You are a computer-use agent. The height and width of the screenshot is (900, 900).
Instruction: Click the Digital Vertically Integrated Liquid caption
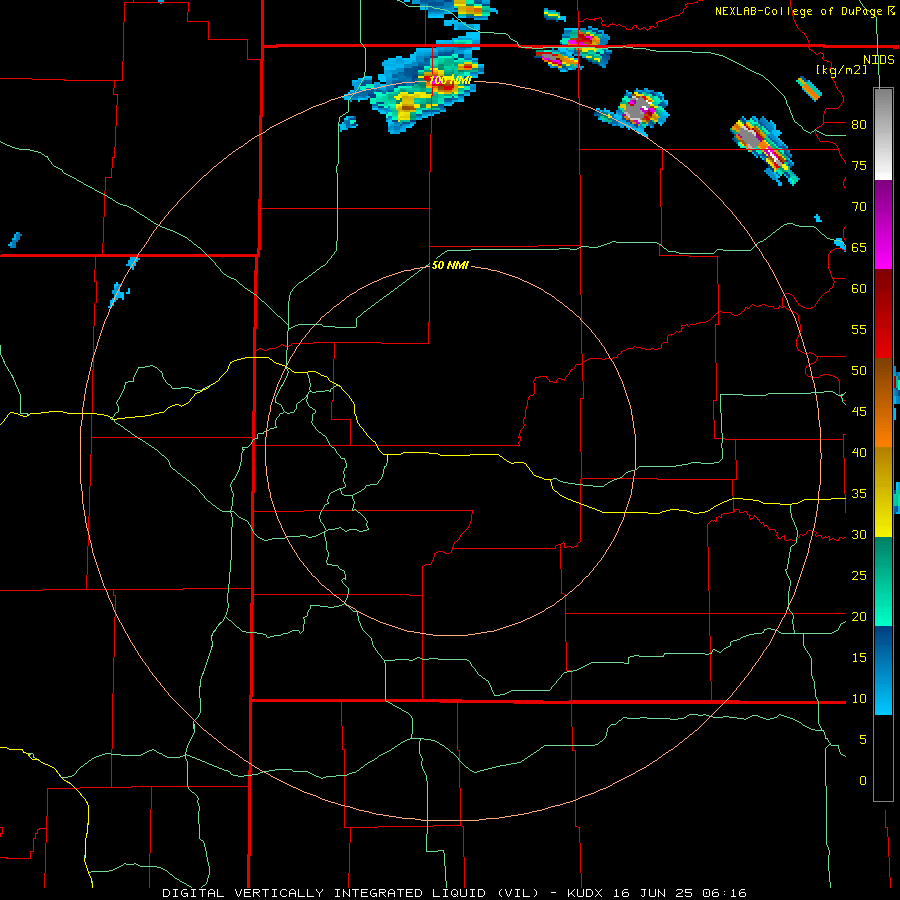click(350, 893)
